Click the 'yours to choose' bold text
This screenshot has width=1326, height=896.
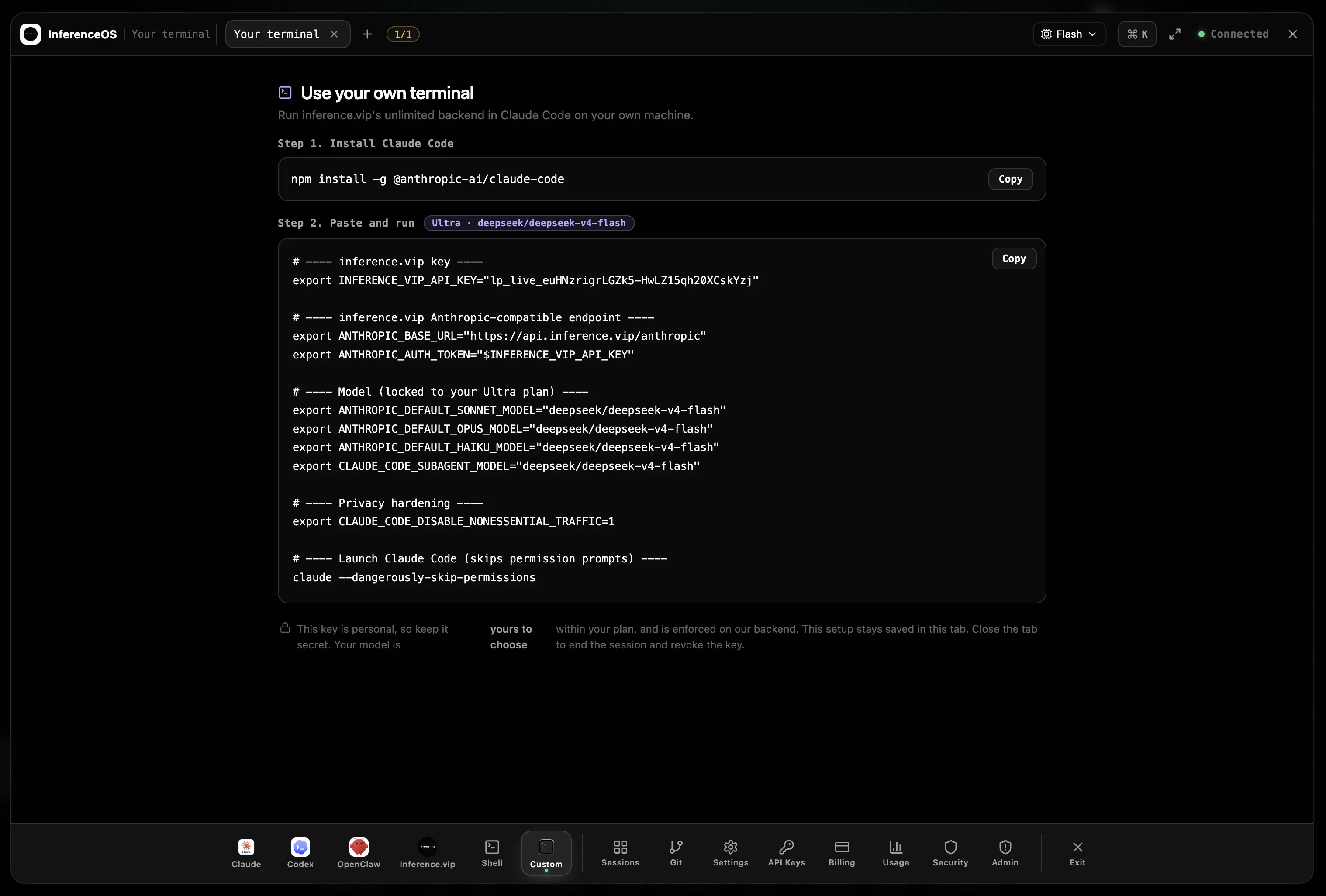coord(511,637)
